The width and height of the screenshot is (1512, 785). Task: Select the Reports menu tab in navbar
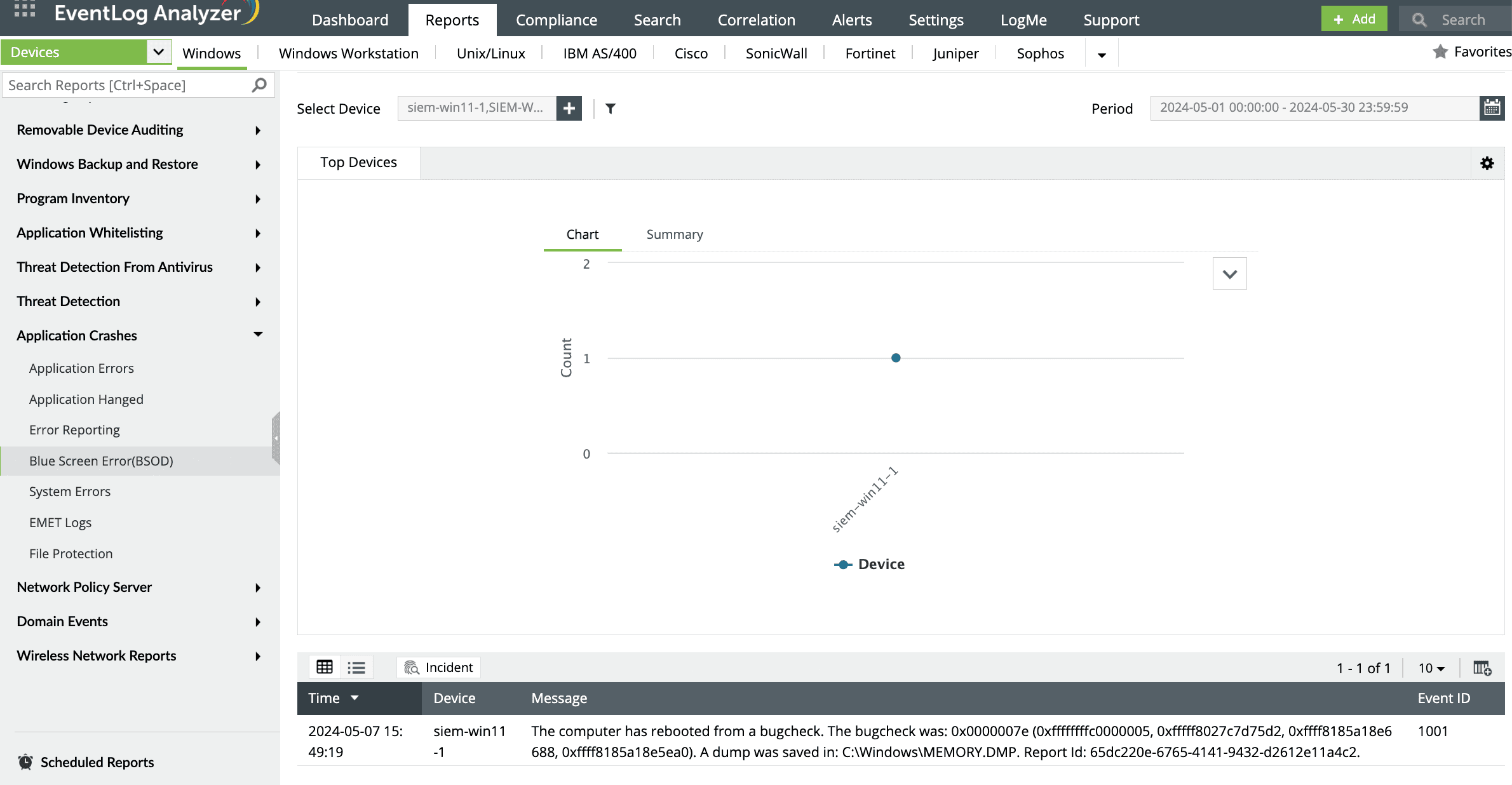point(451,19)
